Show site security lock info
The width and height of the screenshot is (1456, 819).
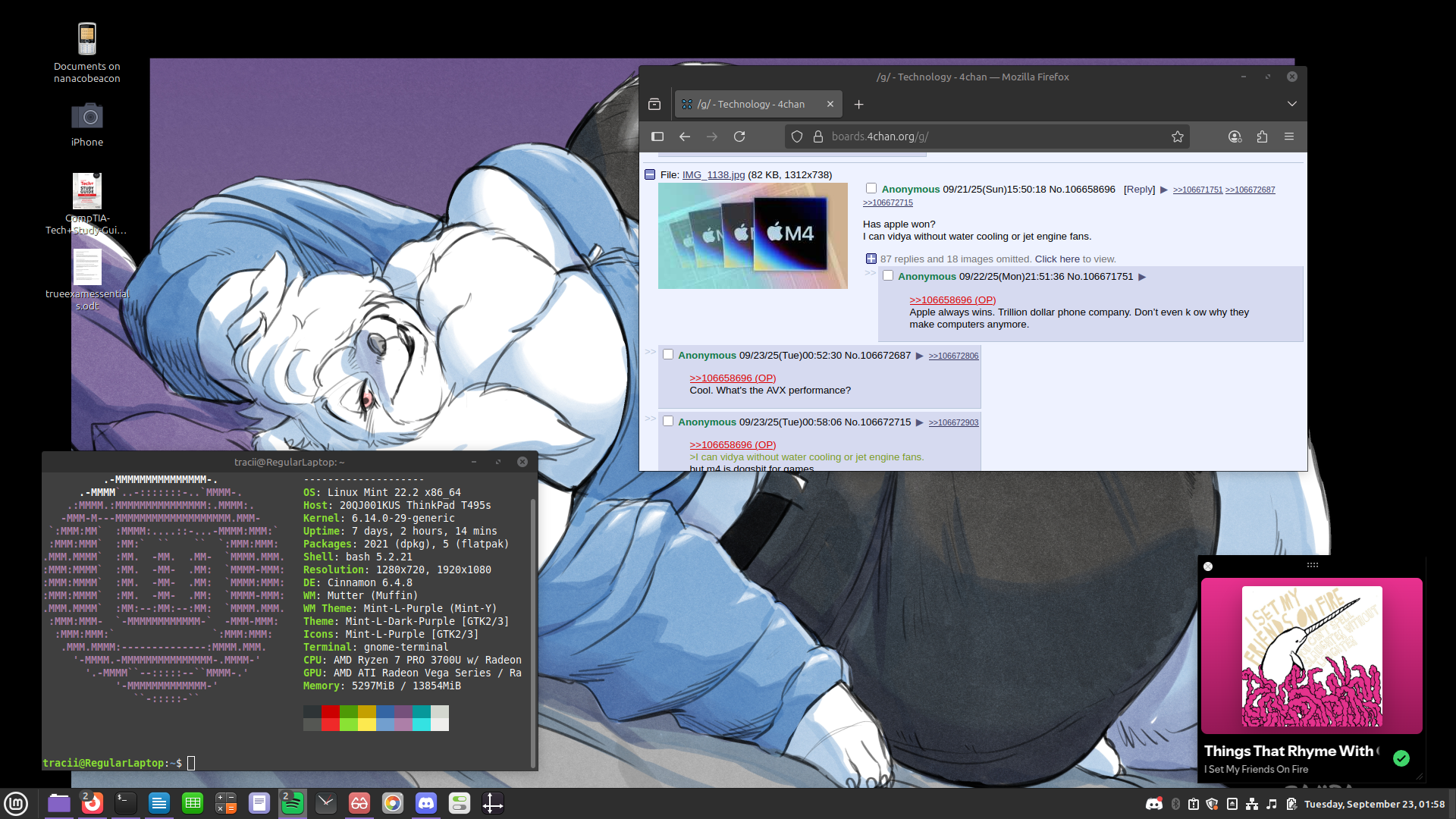[x=818, y=136]
